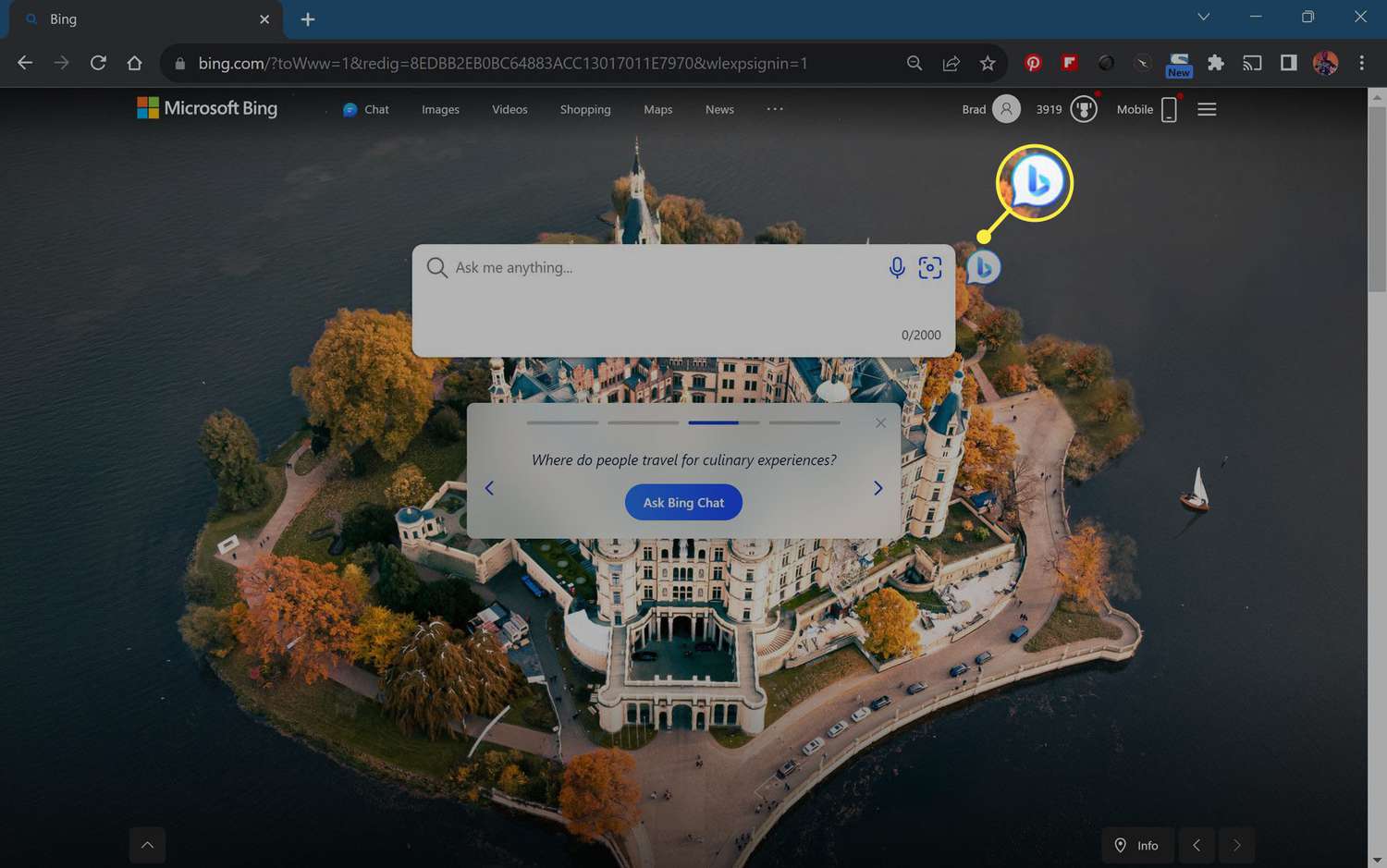
Task: Expand more options with three dots
Action: (x=775, y=109)
